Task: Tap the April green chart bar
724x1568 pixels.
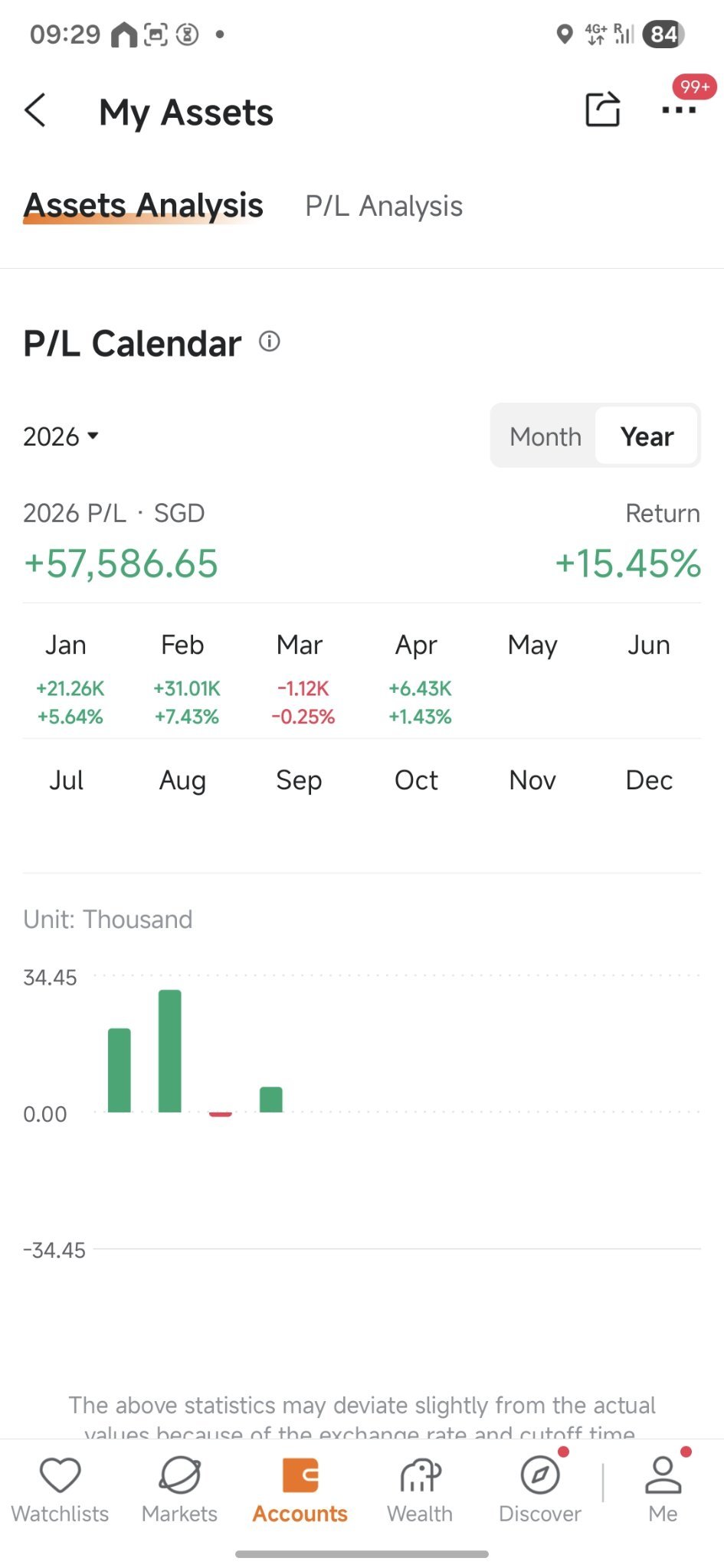Action: [271, 1099]
